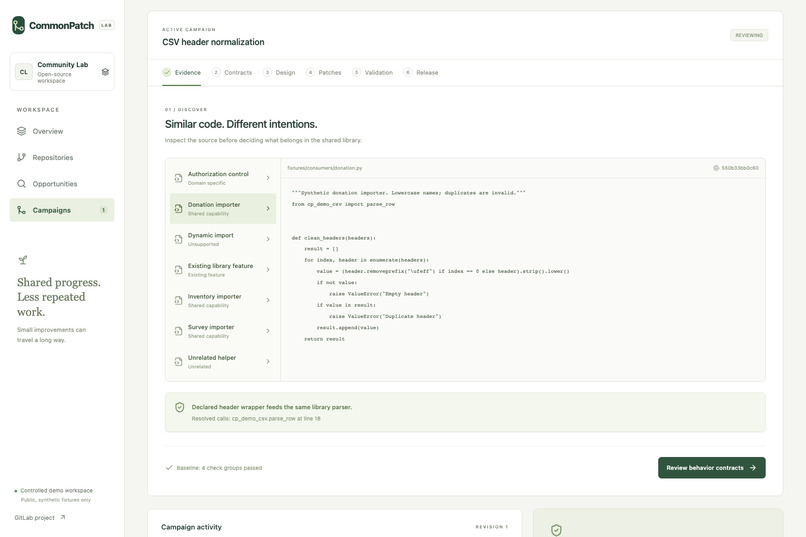The width and height of the screenshot is (806, 537).
Task: Select the Dynamic import source item
Action: click(223, 239)
